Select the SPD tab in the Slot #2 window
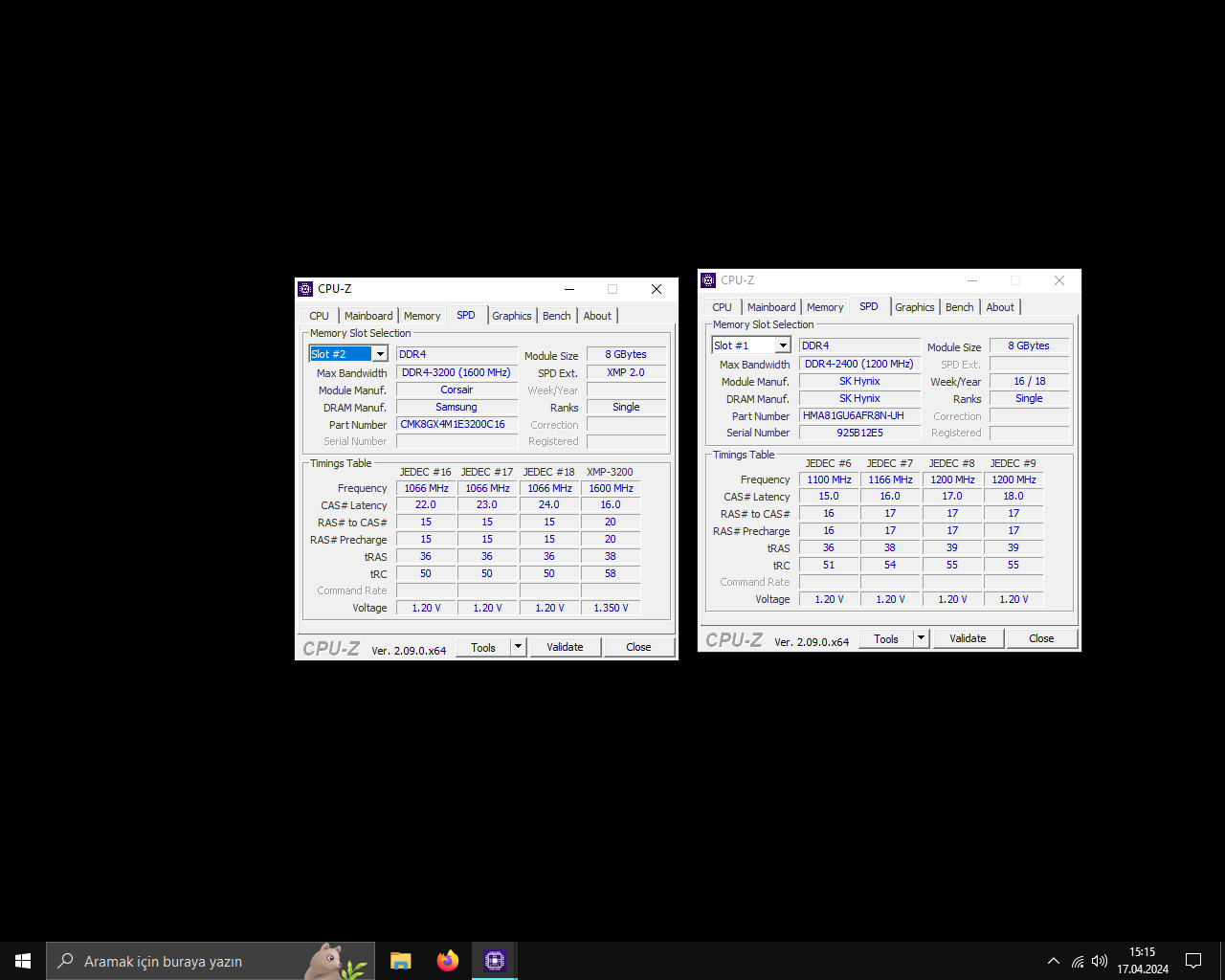Screen dimensions: 1225x980 [466, 315]
